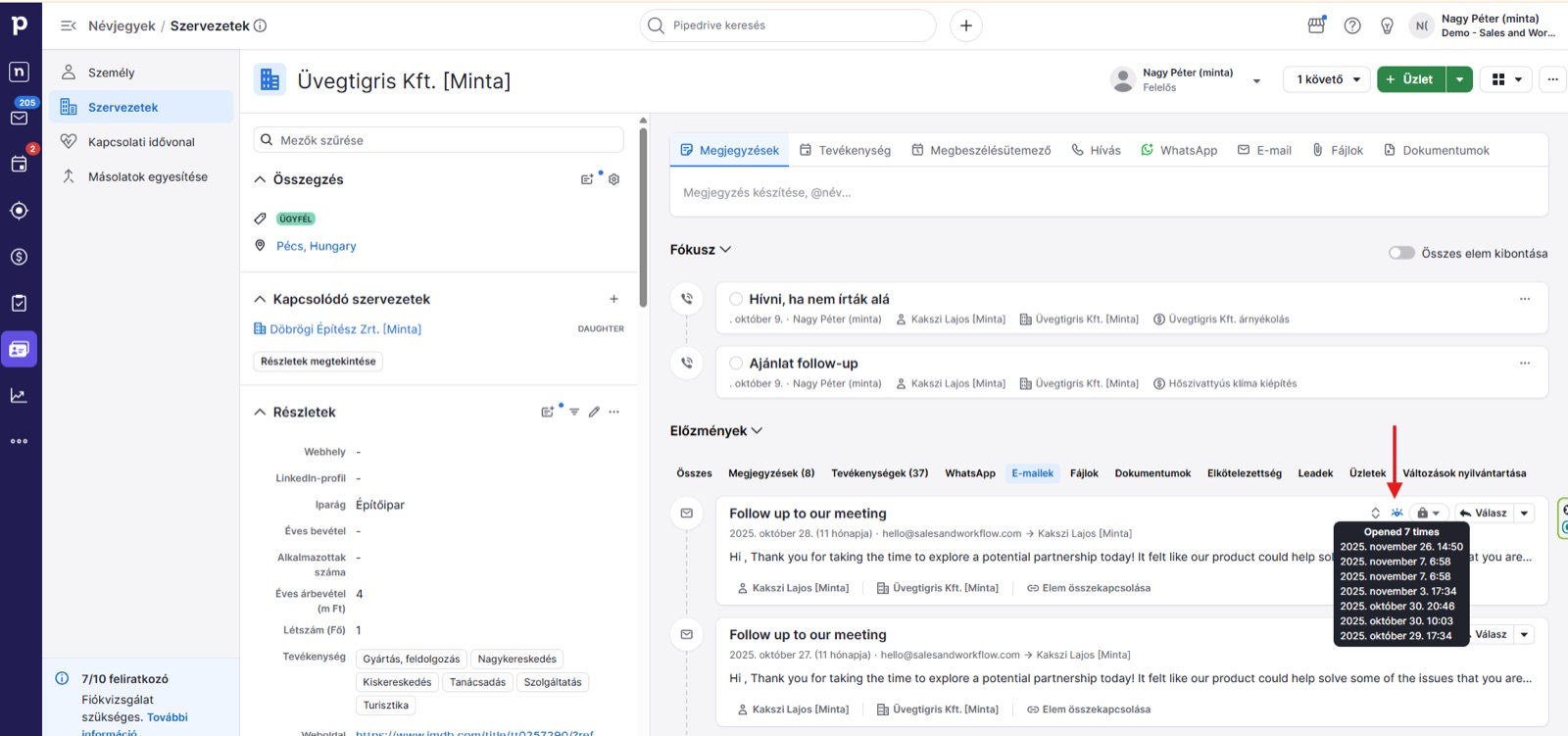Open the mail inbox icon with 205 badge

coord(20,118)
